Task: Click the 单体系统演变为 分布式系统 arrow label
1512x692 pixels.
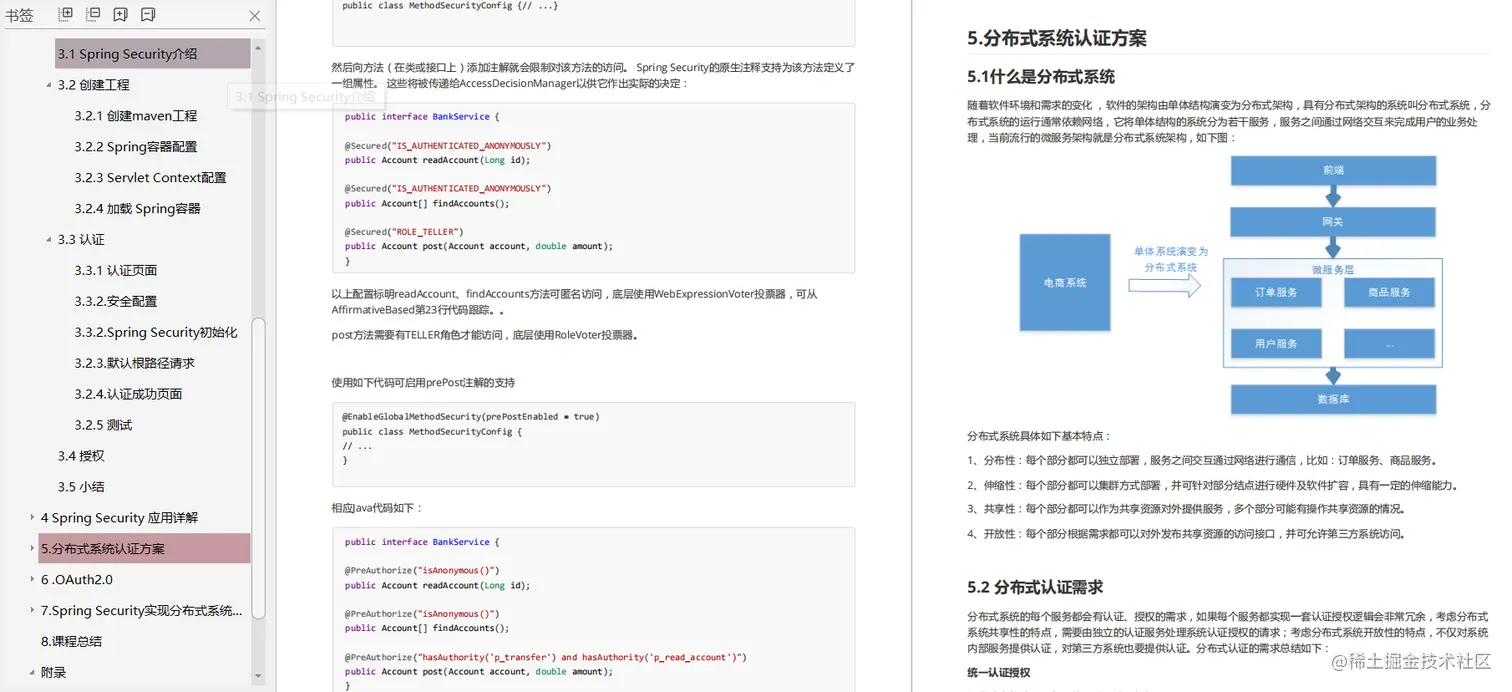Action: point(1170,260)
